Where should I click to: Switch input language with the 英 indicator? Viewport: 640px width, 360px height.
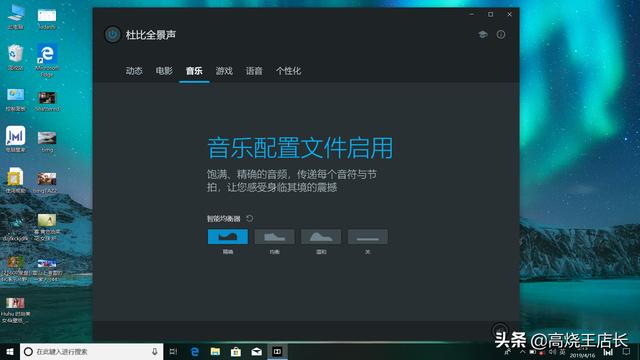tap(563, 351)
